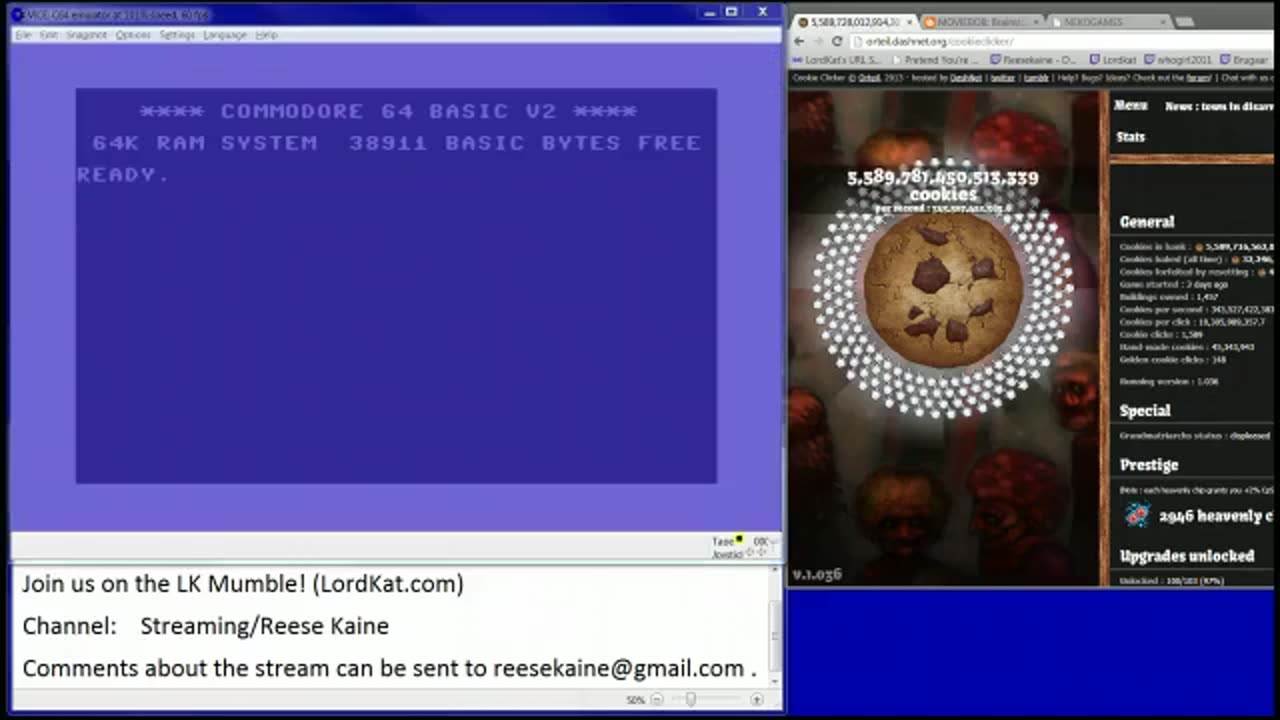Click the browser forward arrow

[817, 41]
